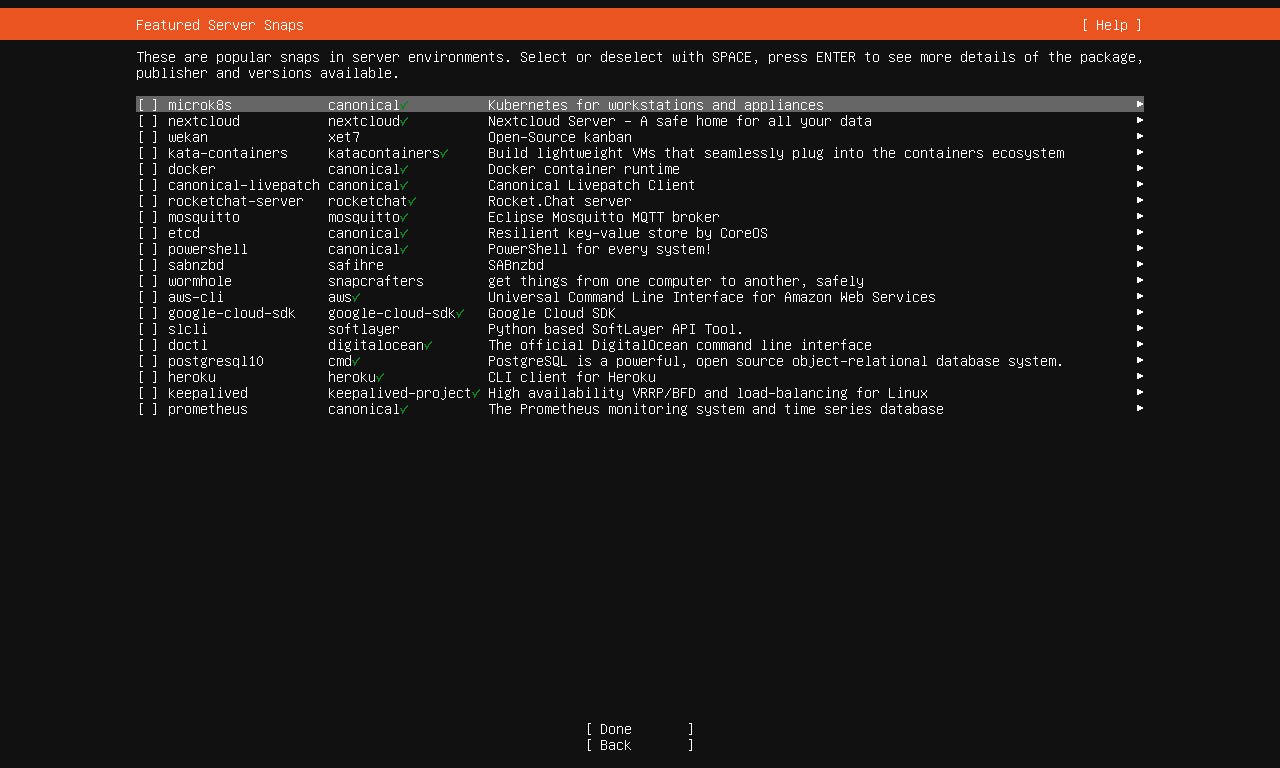The width and height of the screenshot is (1280, 768).
Task: Click verified checkmark next to google-cloud-sdk publisher
Action: [x=460, y=313]
